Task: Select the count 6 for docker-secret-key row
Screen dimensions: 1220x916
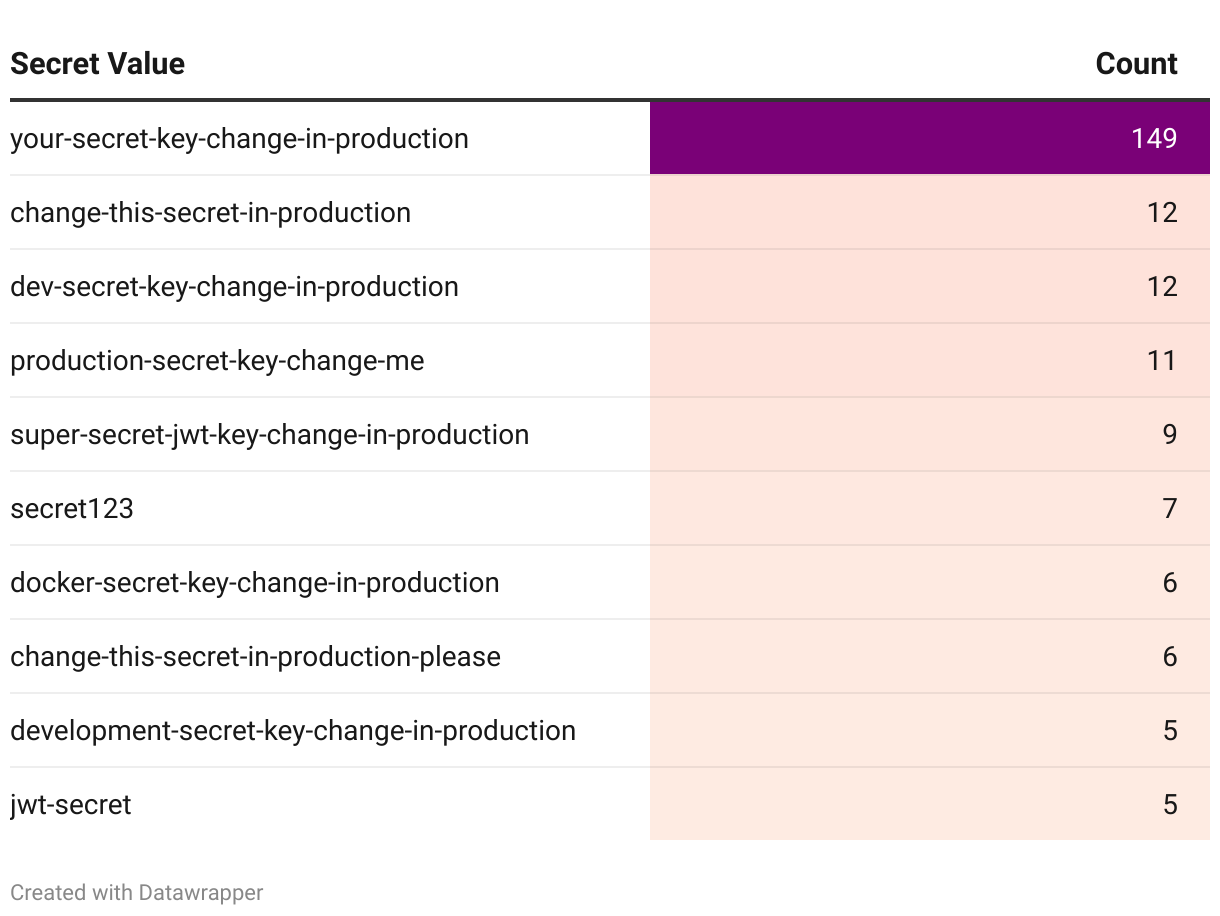Action: (x=1169, y=582)
